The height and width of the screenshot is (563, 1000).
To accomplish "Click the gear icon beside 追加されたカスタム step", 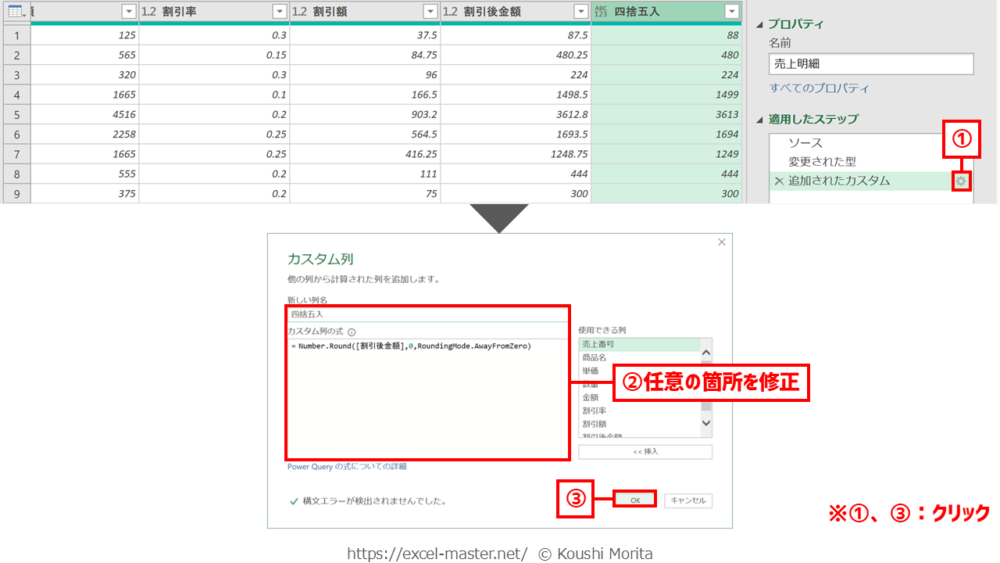I will [961, 181].
